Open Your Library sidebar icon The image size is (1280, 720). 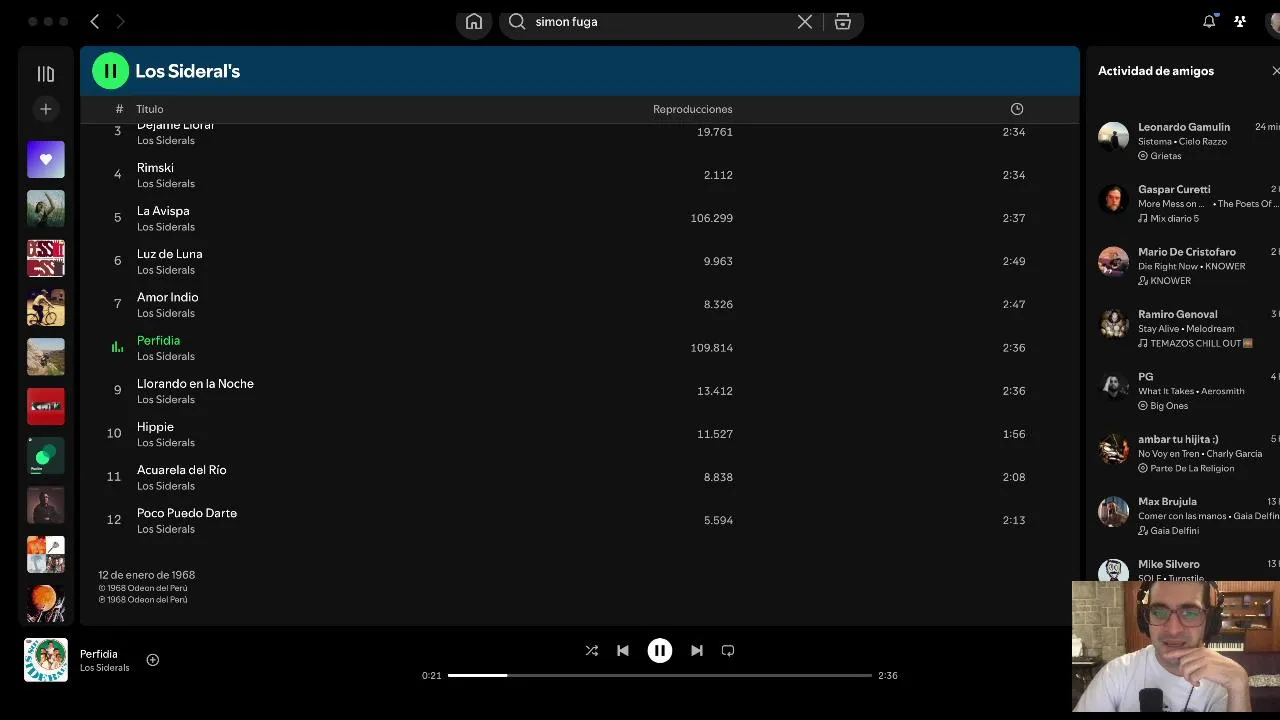[45, 74]
